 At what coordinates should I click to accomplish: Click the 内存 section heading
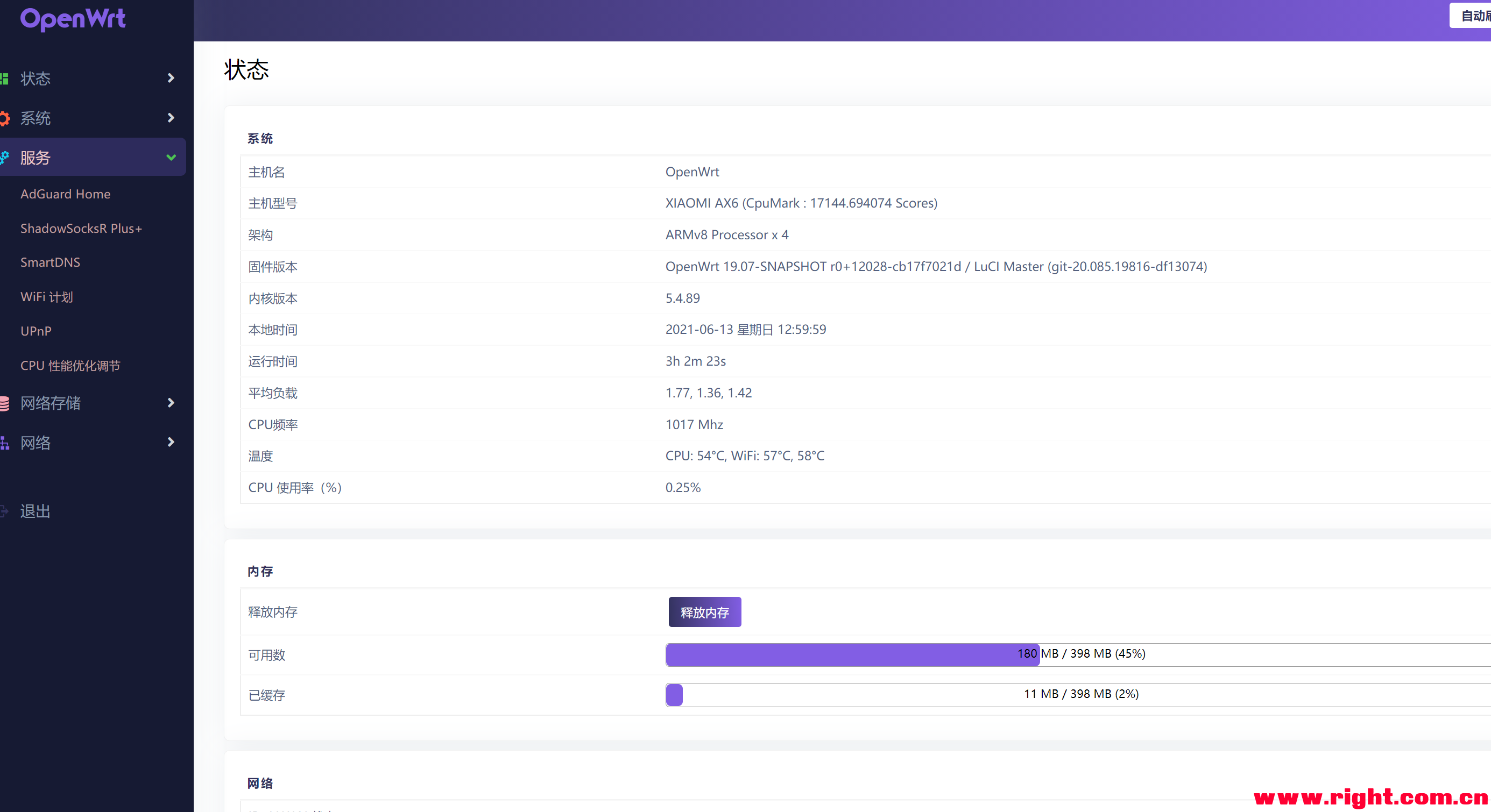[x=260, y=572]
